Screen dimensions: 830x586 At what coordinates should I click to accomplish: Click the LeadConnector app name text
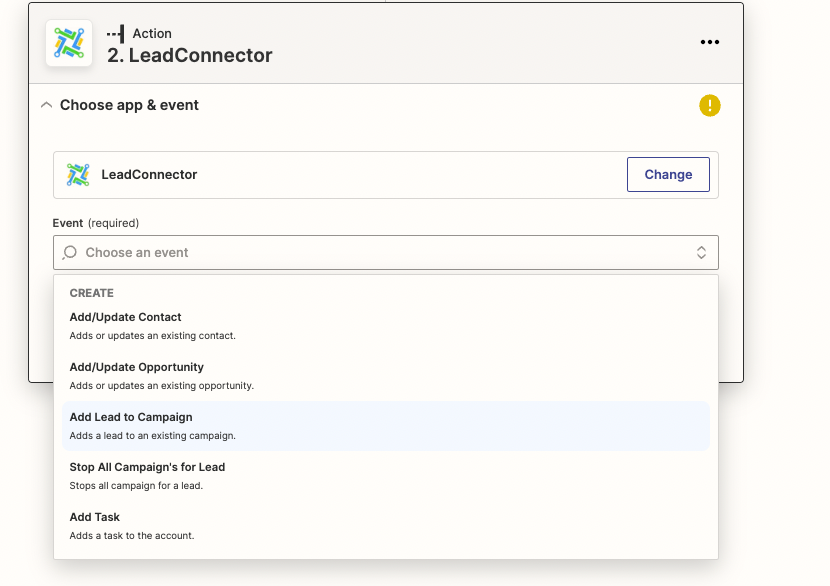149,175
